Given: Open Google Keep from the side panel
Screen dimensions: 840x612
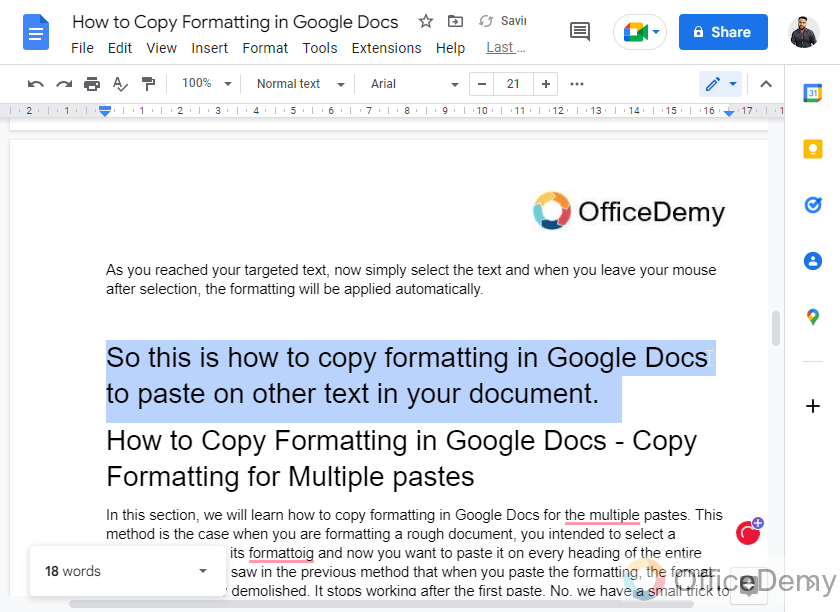Looking at the screenshot, I should 812,148.
